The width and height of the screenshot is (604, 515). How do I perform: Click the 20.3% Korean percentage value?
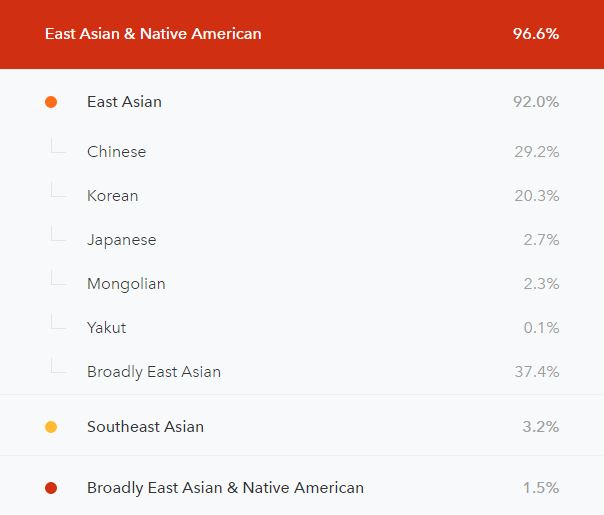tap(537, 196)
